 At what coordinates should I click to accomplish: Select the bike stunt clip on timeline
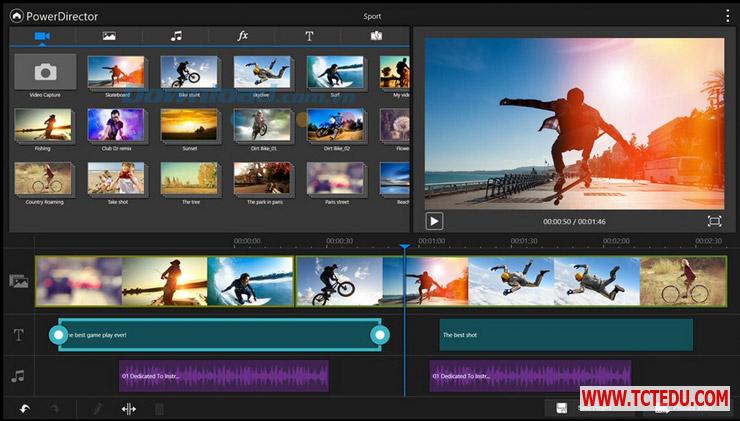click(339, 282)
